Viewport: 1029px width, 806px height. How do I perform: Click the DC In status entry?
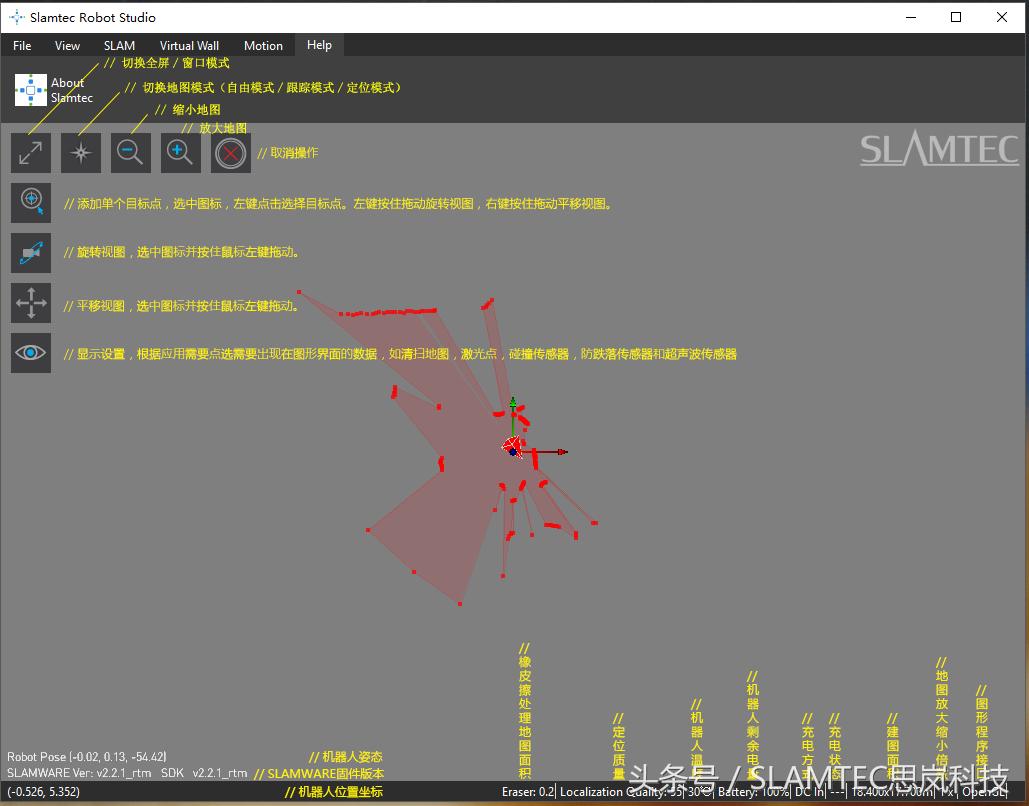[x=809, y=792]
